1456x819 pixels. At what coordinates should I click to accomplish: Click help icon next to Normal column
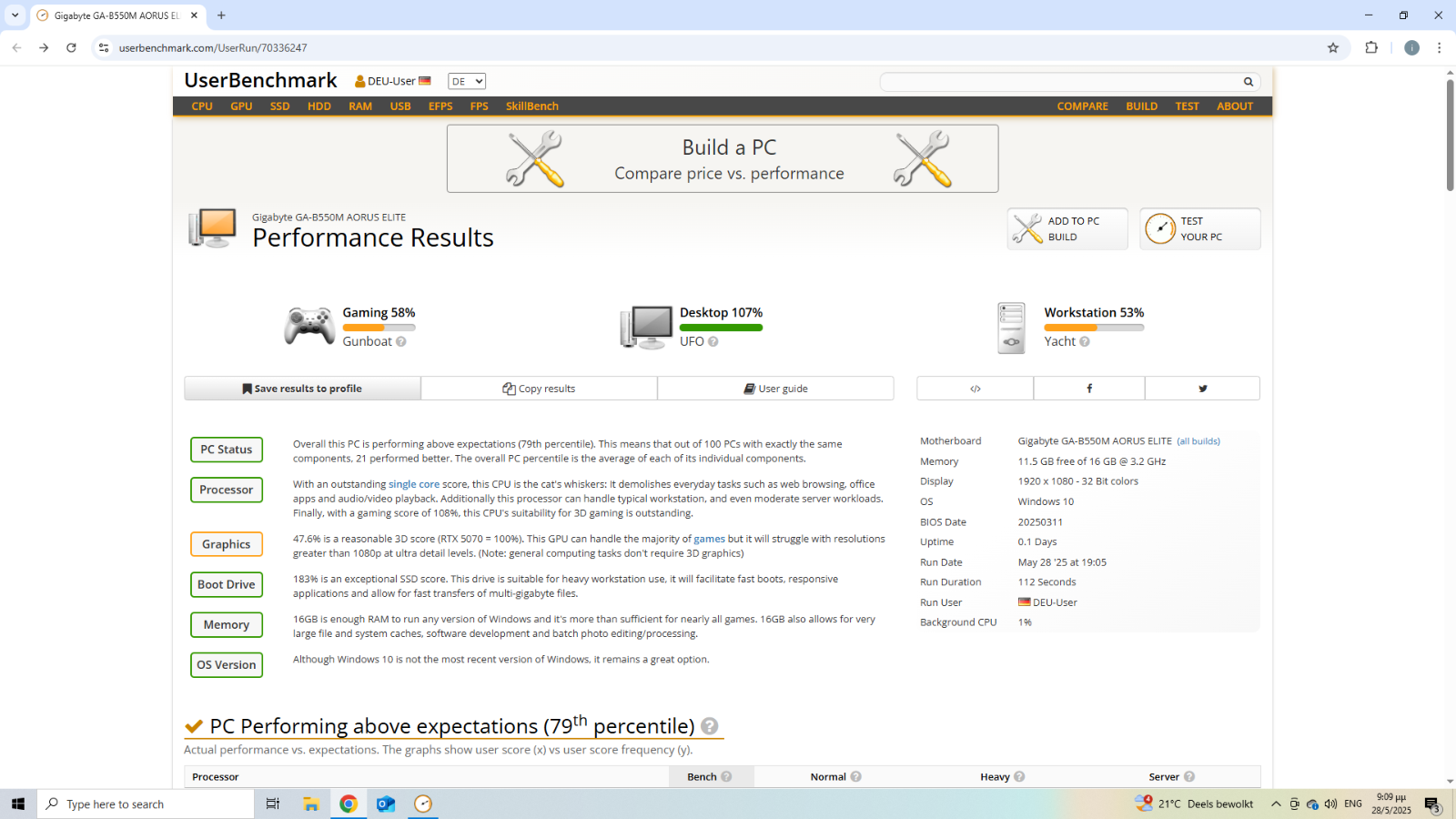point(856,777)
